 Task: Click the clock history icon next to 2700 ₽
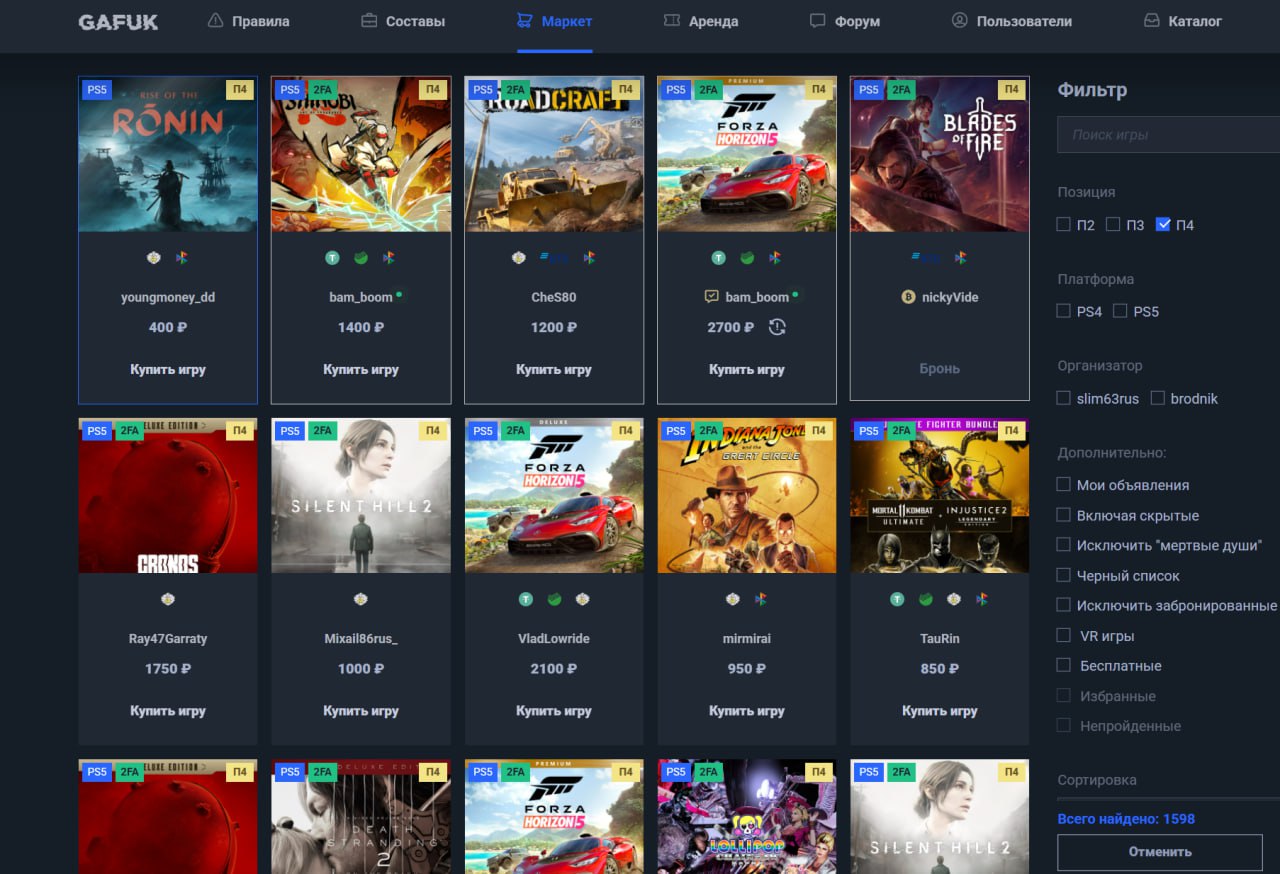pyautogui.click(x=777, y=327)
